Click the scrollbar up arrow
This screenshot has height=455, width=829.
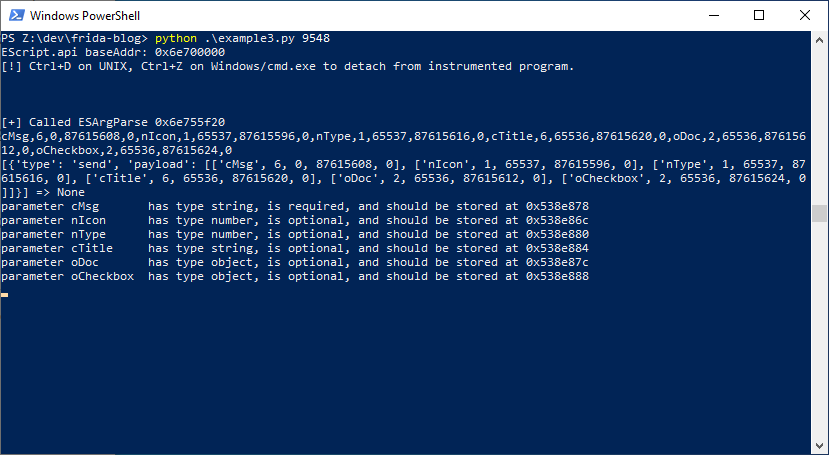click(820, 38)
